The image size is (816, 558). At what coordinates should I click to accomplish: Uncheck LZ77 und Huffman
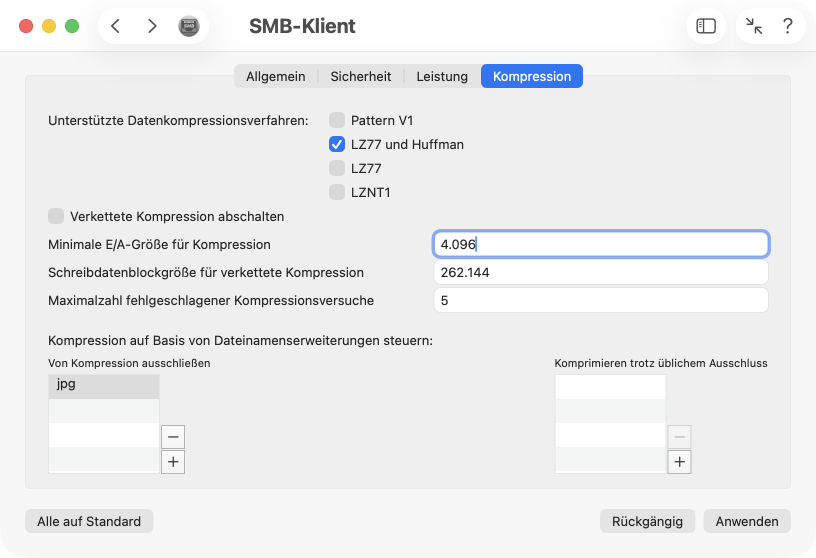coord(337,144)
